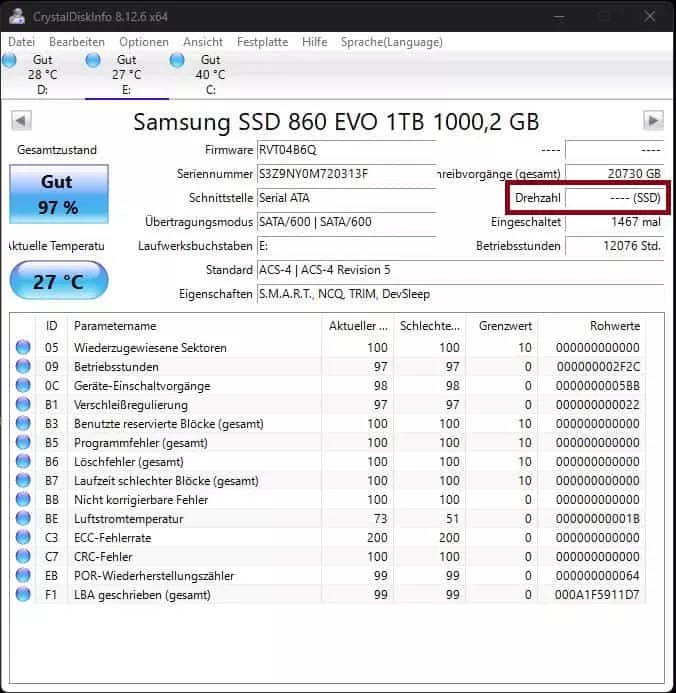Click the serial number field S3Z9NY0M720313F
676x693 pixels.
click(347, 174)
